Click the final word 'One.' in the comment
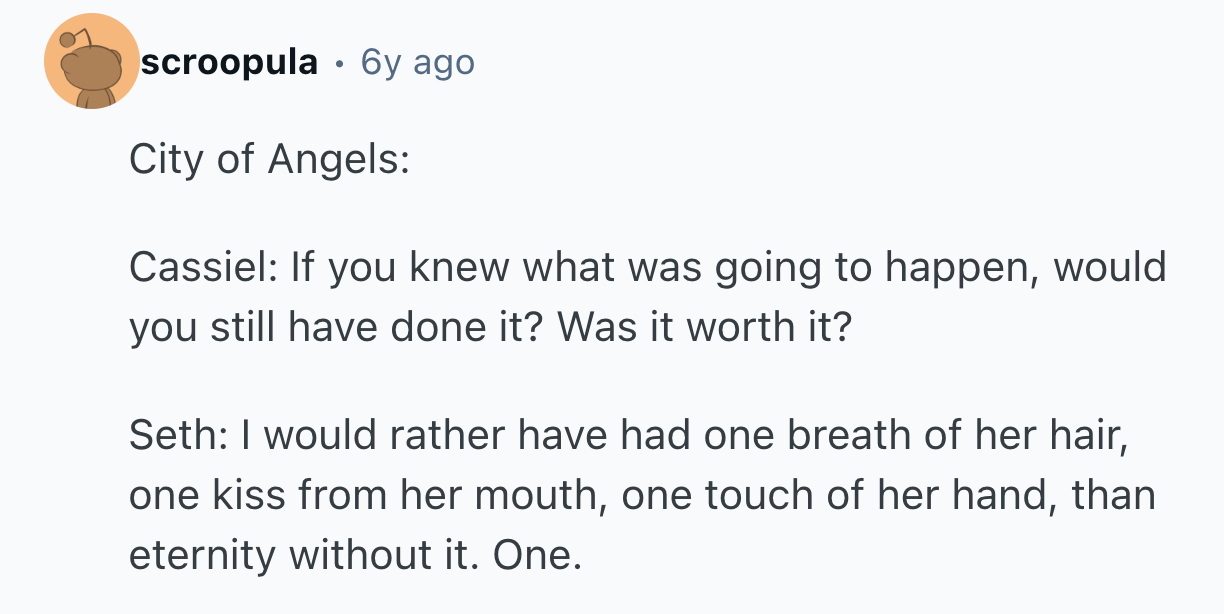 (537, 553)
